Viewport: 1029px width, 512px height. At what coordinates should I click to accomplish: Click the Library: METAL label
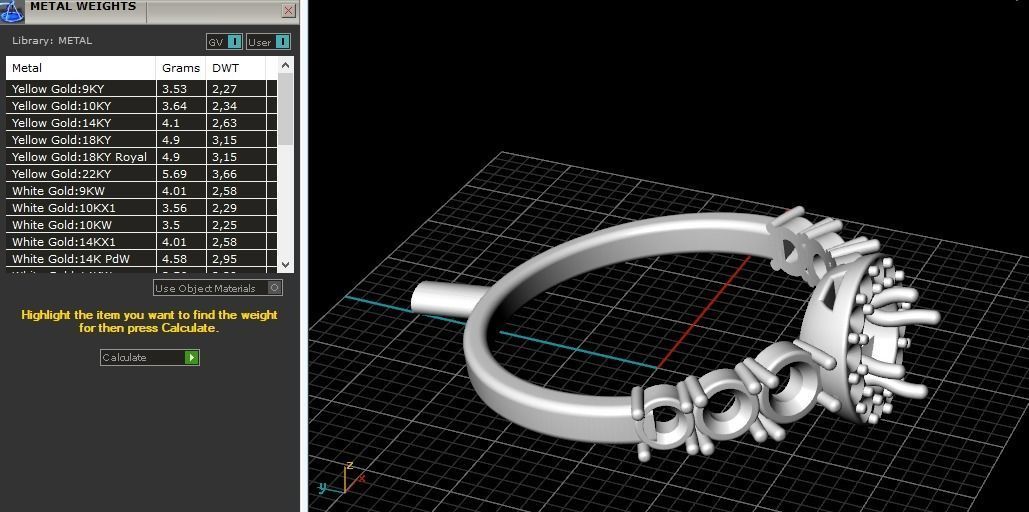tap(52, 41)
